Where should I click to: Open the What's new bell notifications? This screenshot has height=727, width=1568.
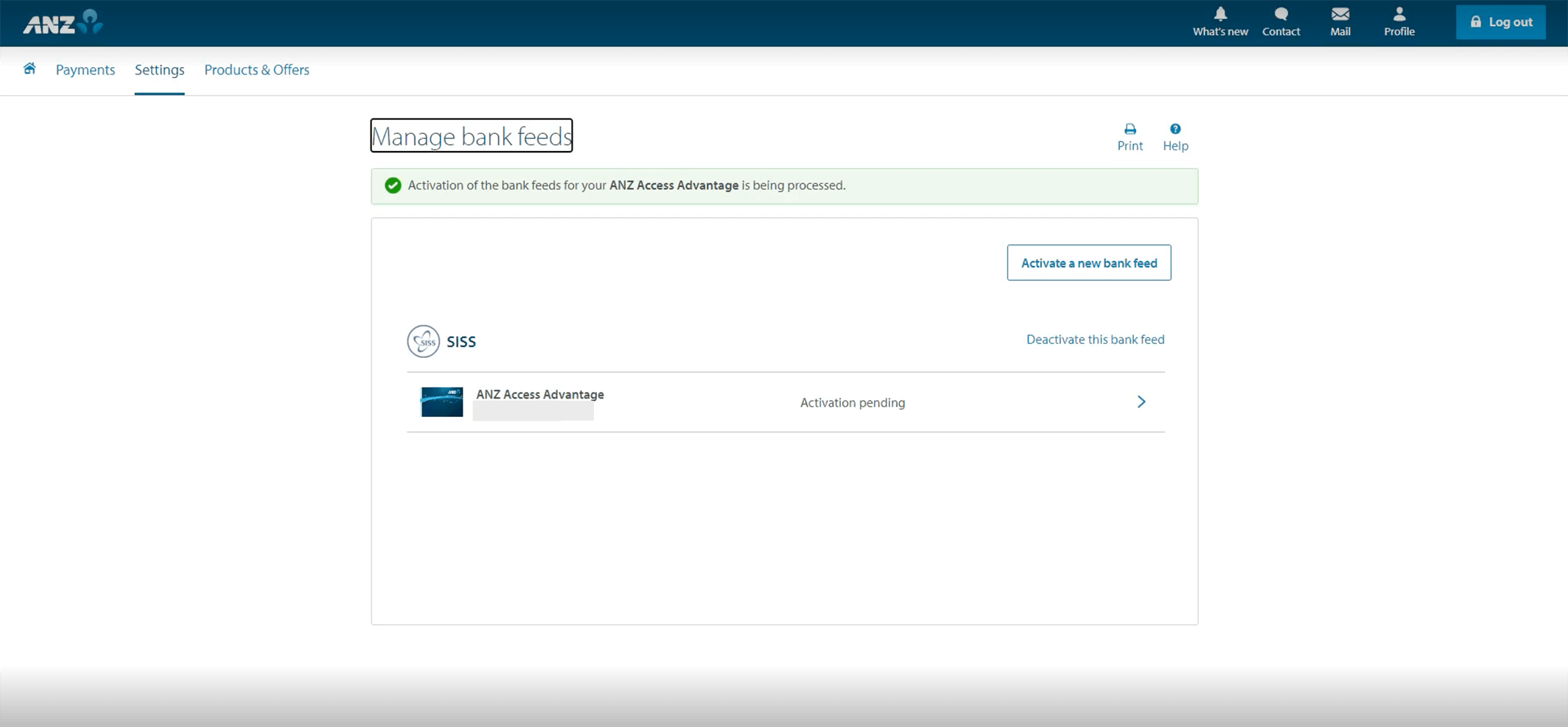click(1220, 22)
